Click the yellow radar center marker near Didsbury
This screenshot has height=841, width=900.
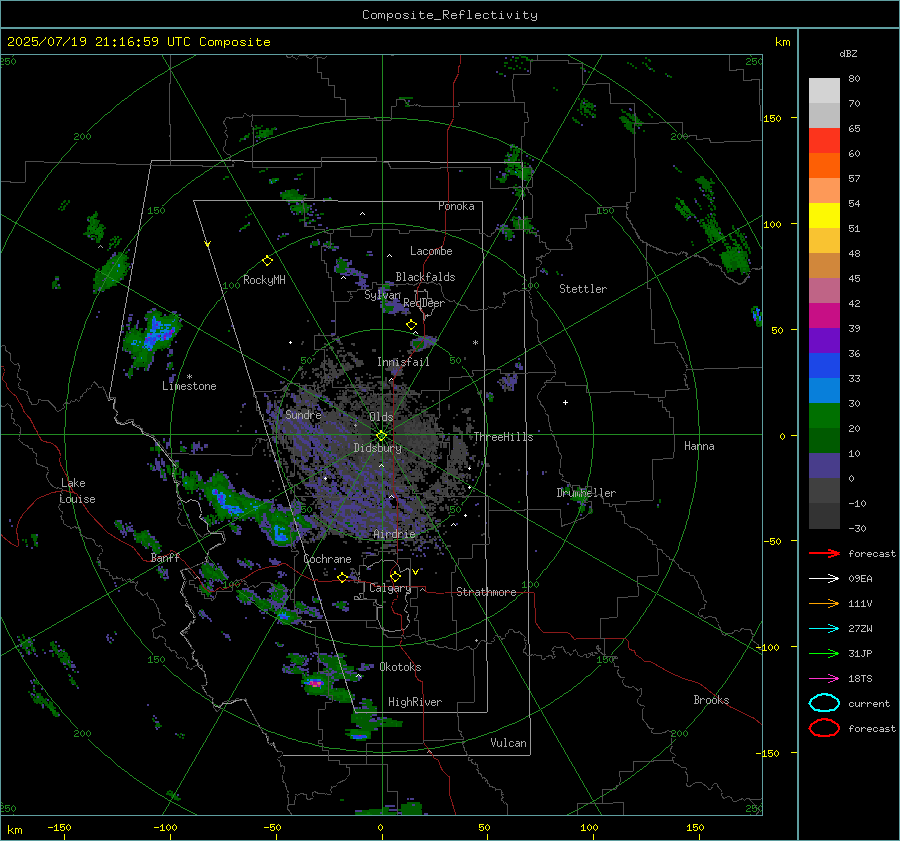click(382, 436)
